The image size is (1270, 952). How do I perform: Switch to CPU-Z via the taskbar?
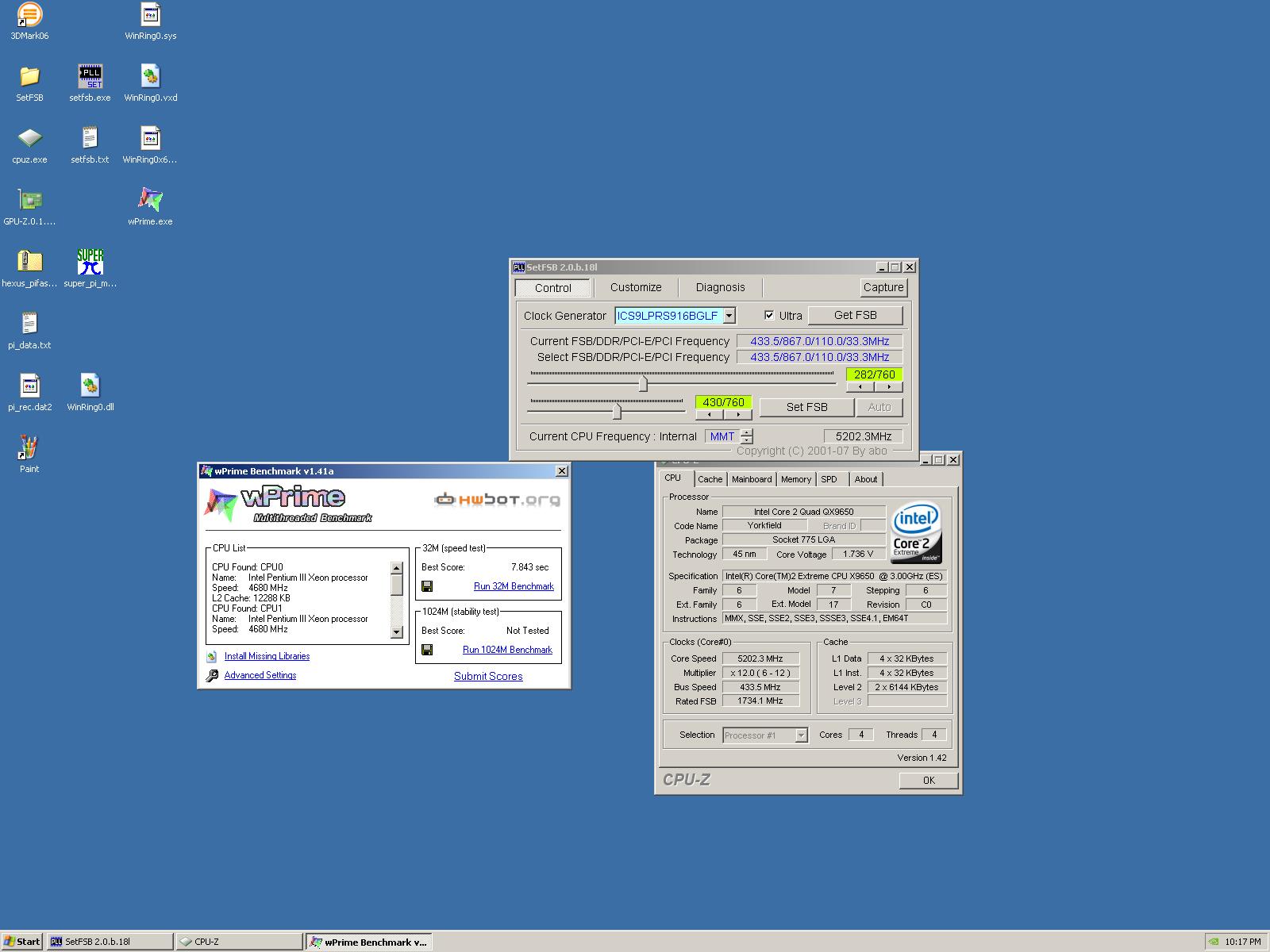(239, 942)
